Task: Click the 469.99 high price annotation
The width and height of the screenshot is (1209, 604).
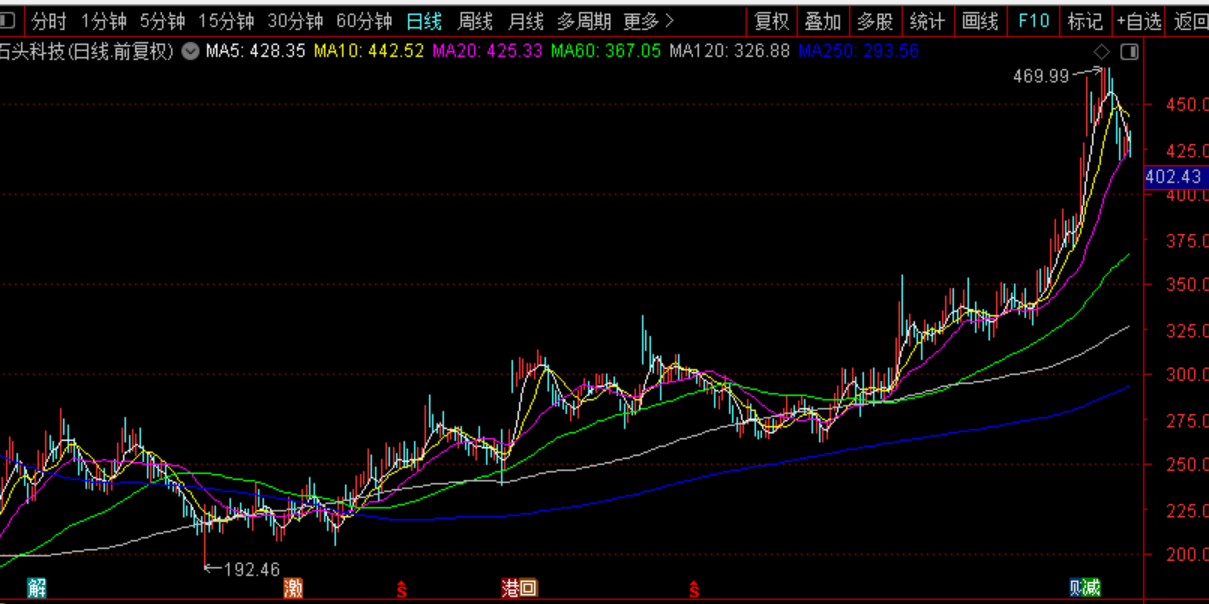Action: coord(1041,75)
